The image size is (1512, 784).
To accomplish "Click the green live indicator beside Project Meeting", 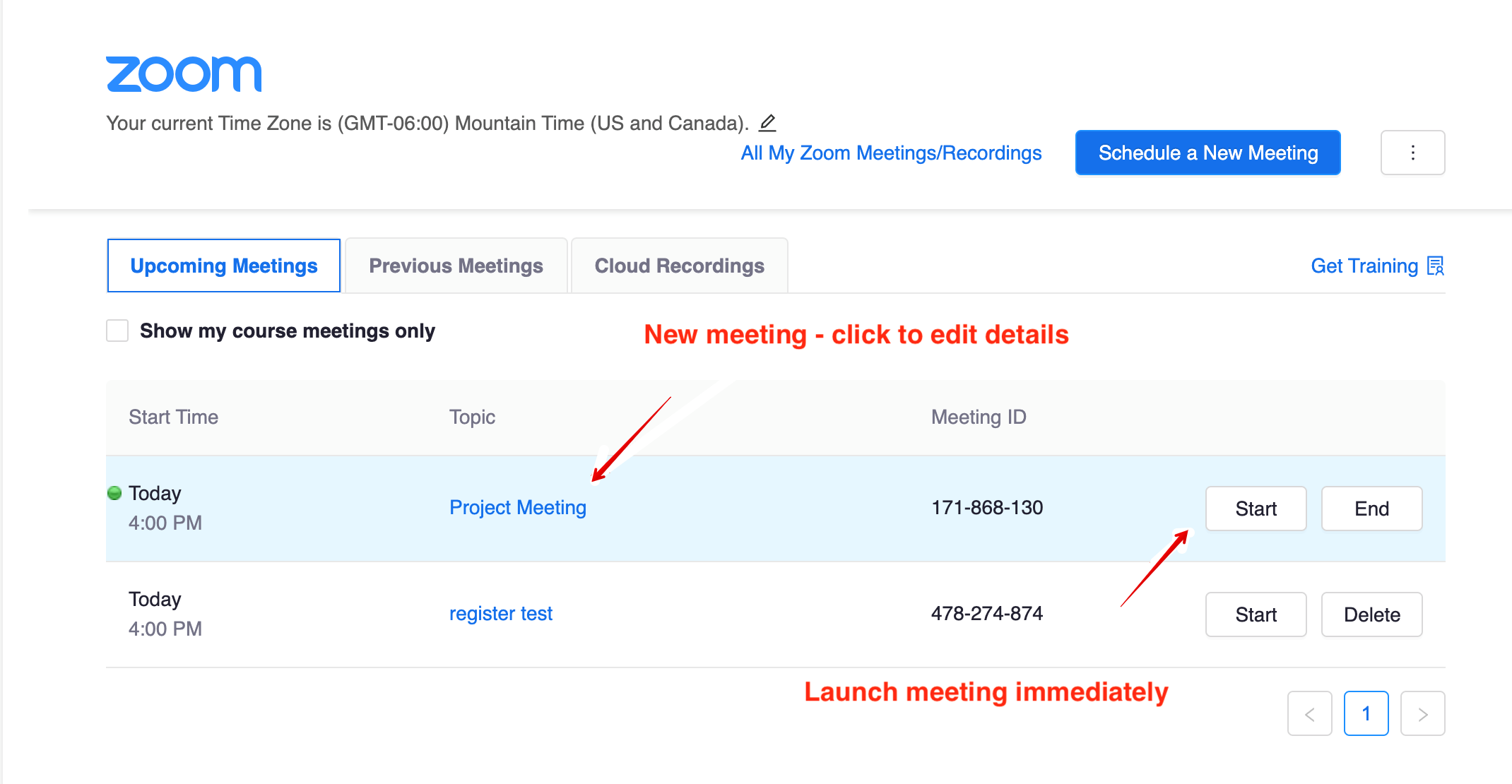I will (x=114, y=492).
